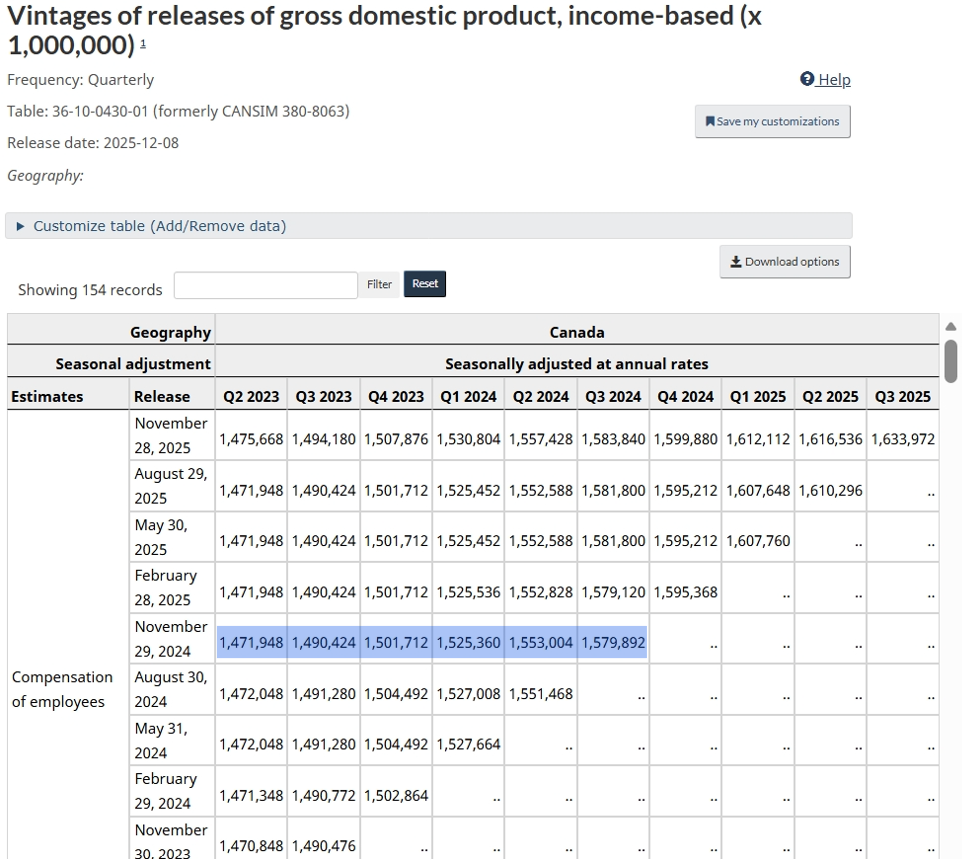This screenshot has height=859, width=962.
Task: Click the download arrow icon in Download options
Action: (737, 261)
